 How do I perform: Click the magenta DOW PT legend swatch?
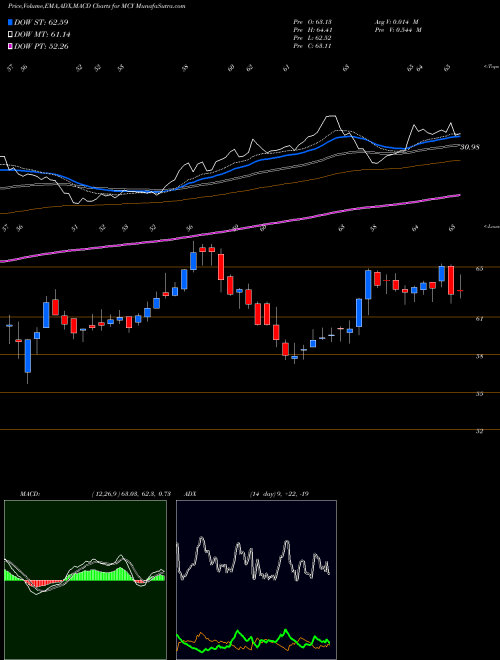point(10,46)
